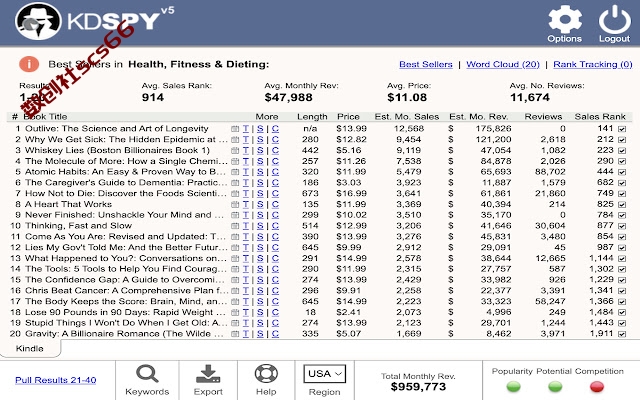Click S link for Gravity row
Screen dimensions: 640x400
pos(260,334)
